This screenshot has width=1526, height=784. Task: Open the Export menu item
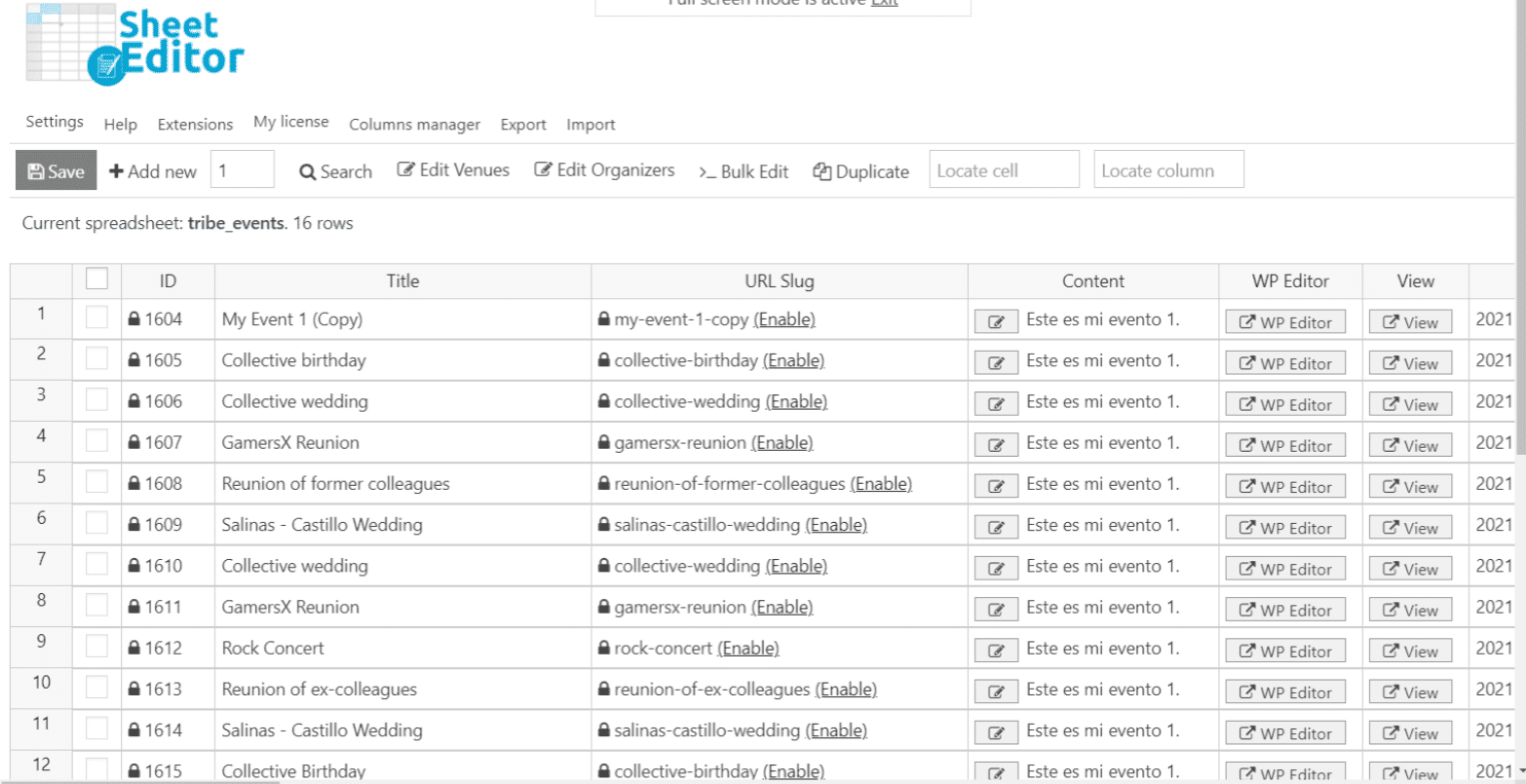(523, 125)
